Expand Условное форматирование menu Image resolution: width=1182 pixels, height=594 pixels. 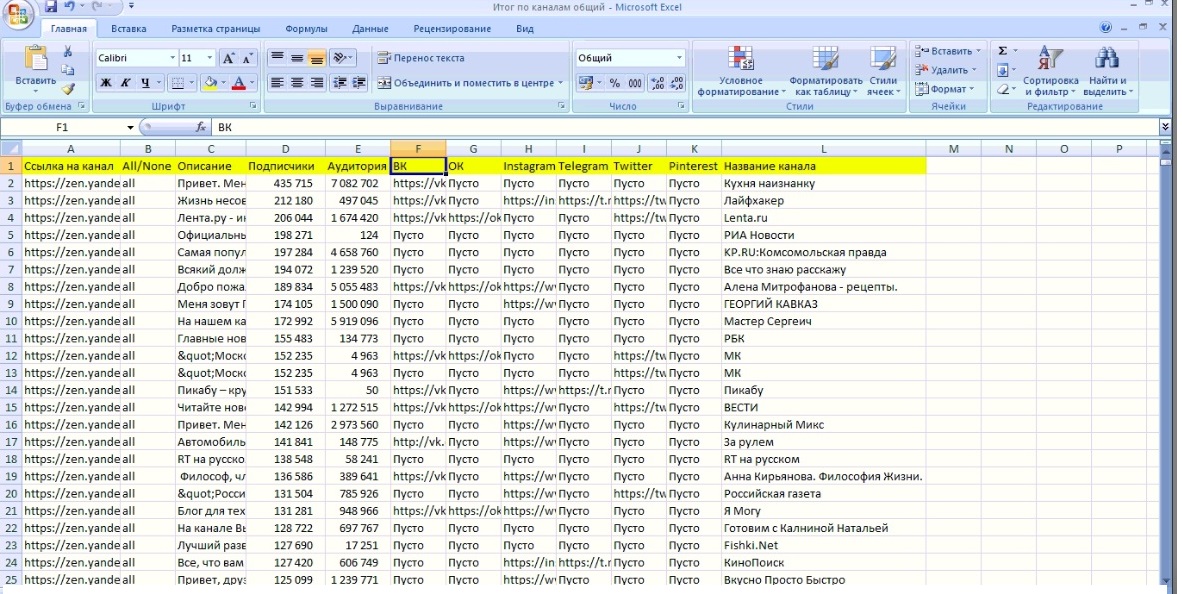point(741,71)
